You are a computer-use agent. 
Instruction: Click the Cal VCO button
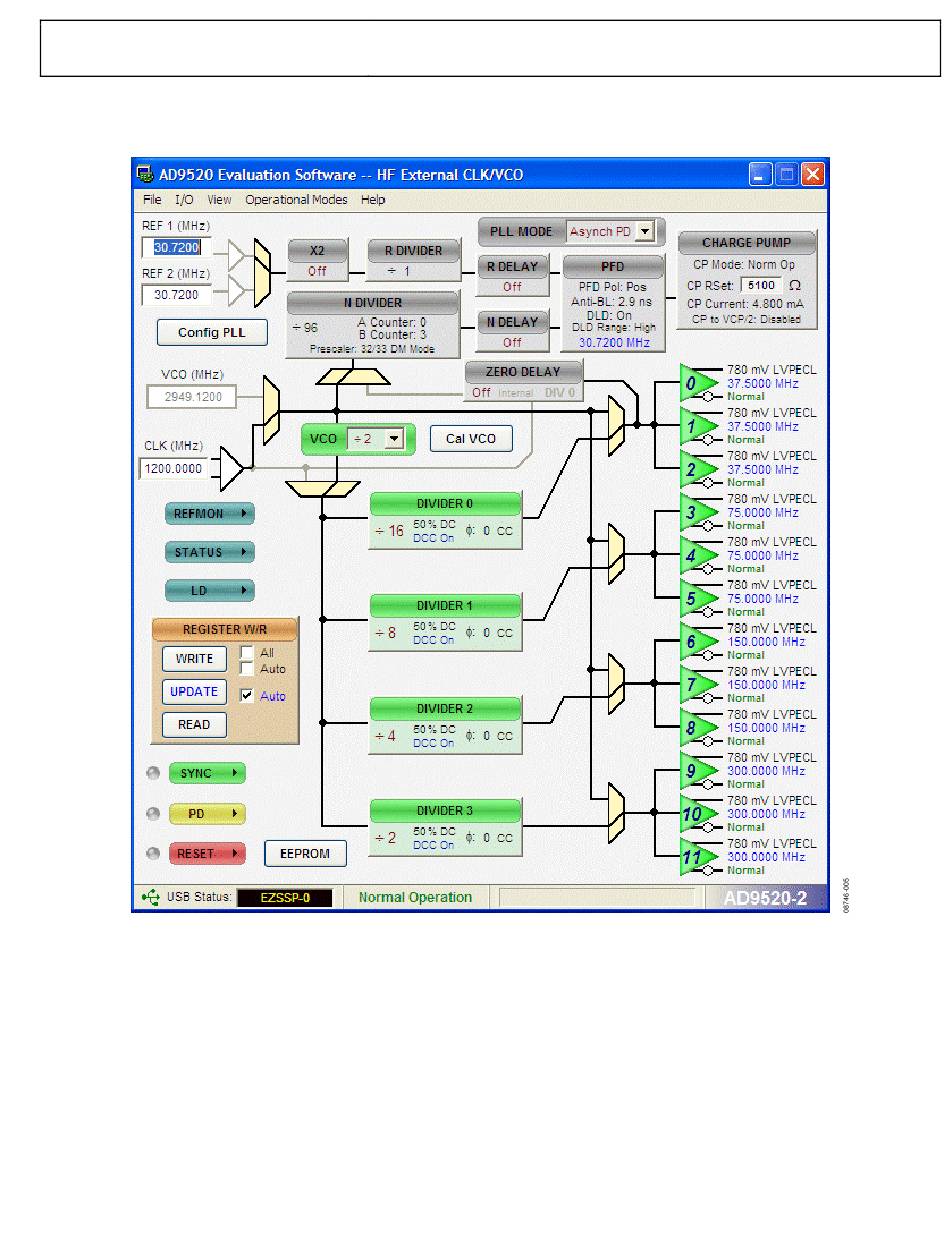pyautogui.click(x=471, y=438)
